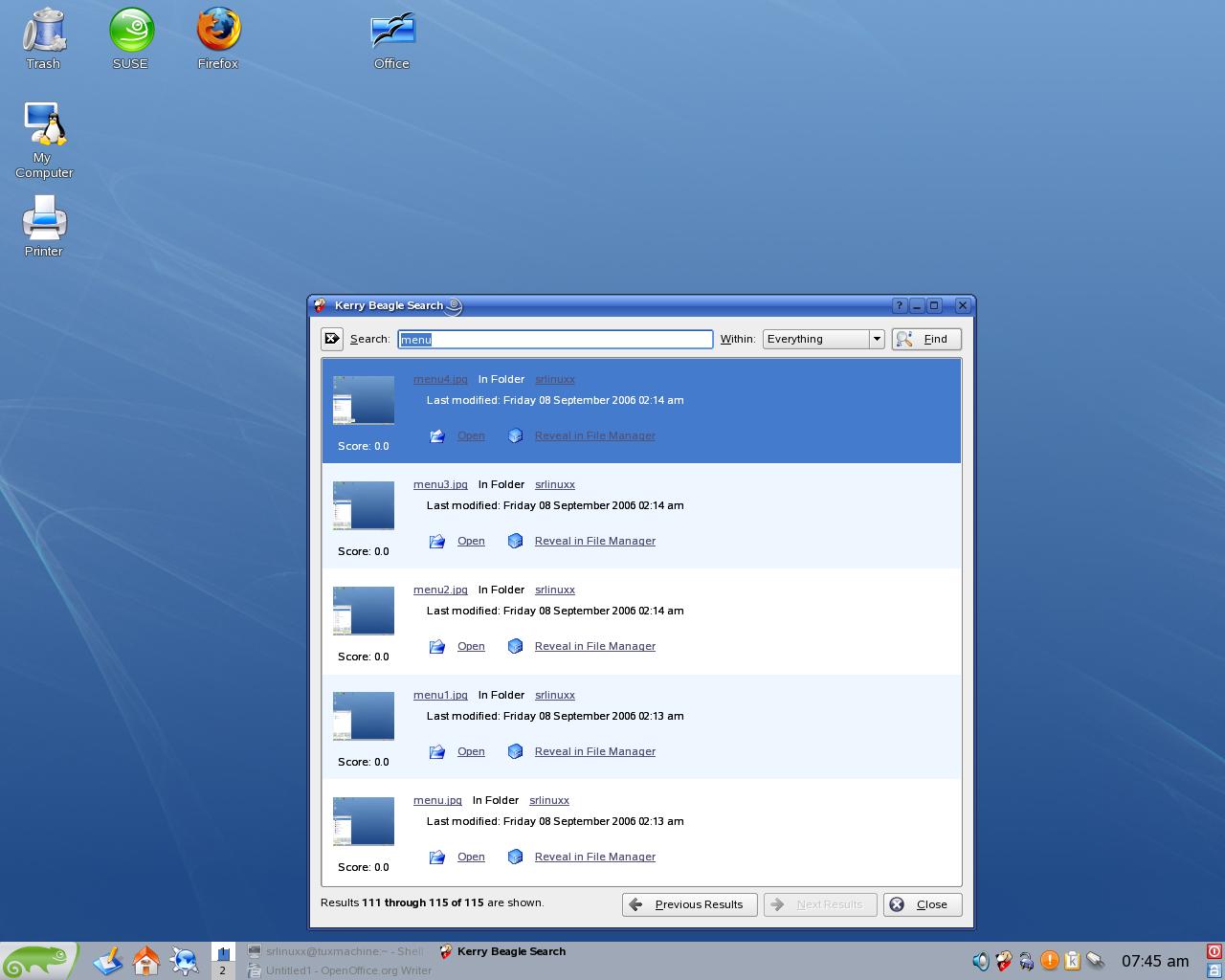Click the Open icon for menu2.jpg

(x=437, y=646)
